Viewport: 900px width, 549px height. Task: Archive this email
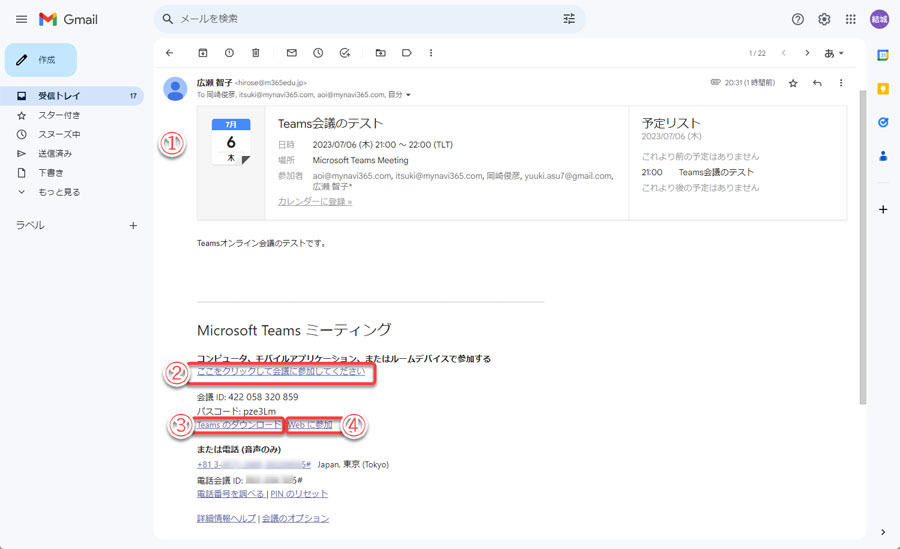(203, 53)
